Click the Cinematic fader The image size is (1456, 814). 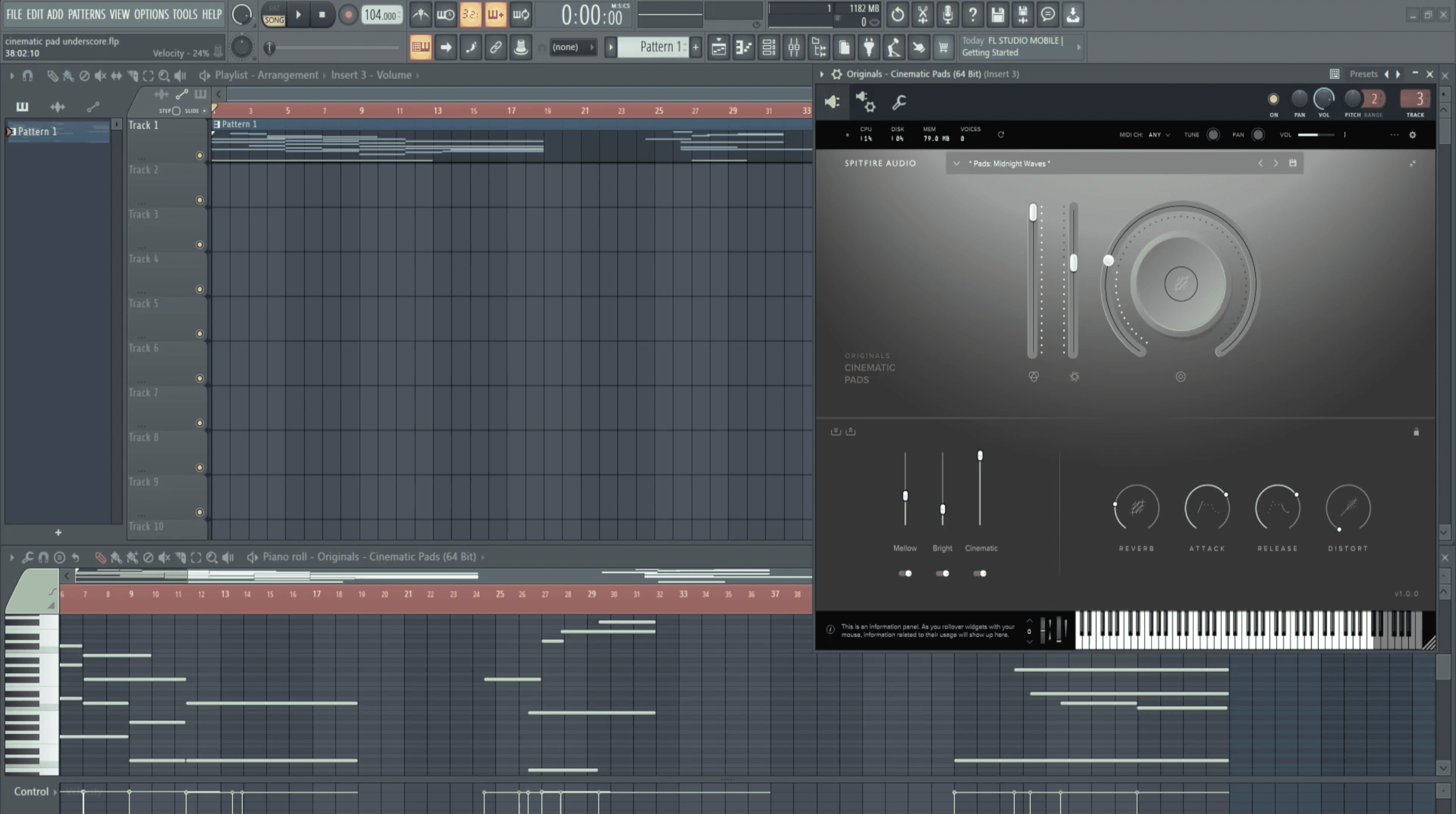coord(980,456)
